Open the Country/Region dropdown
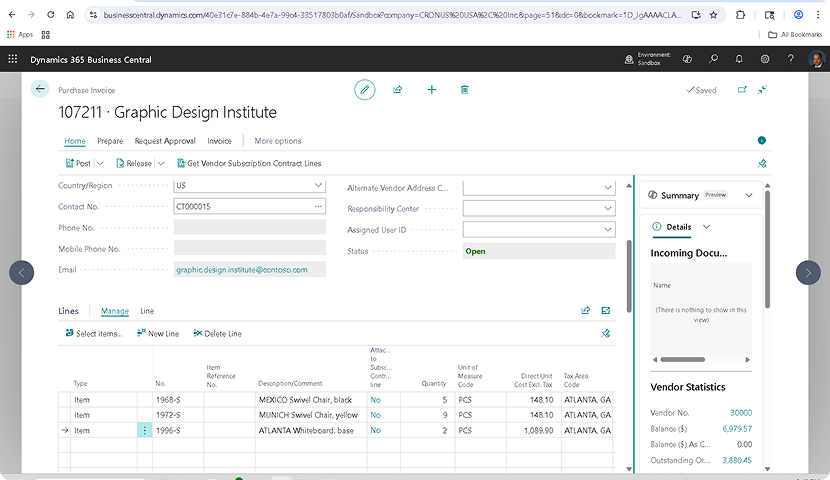This screenshot has height=480, width=830. tap(318, 186)
